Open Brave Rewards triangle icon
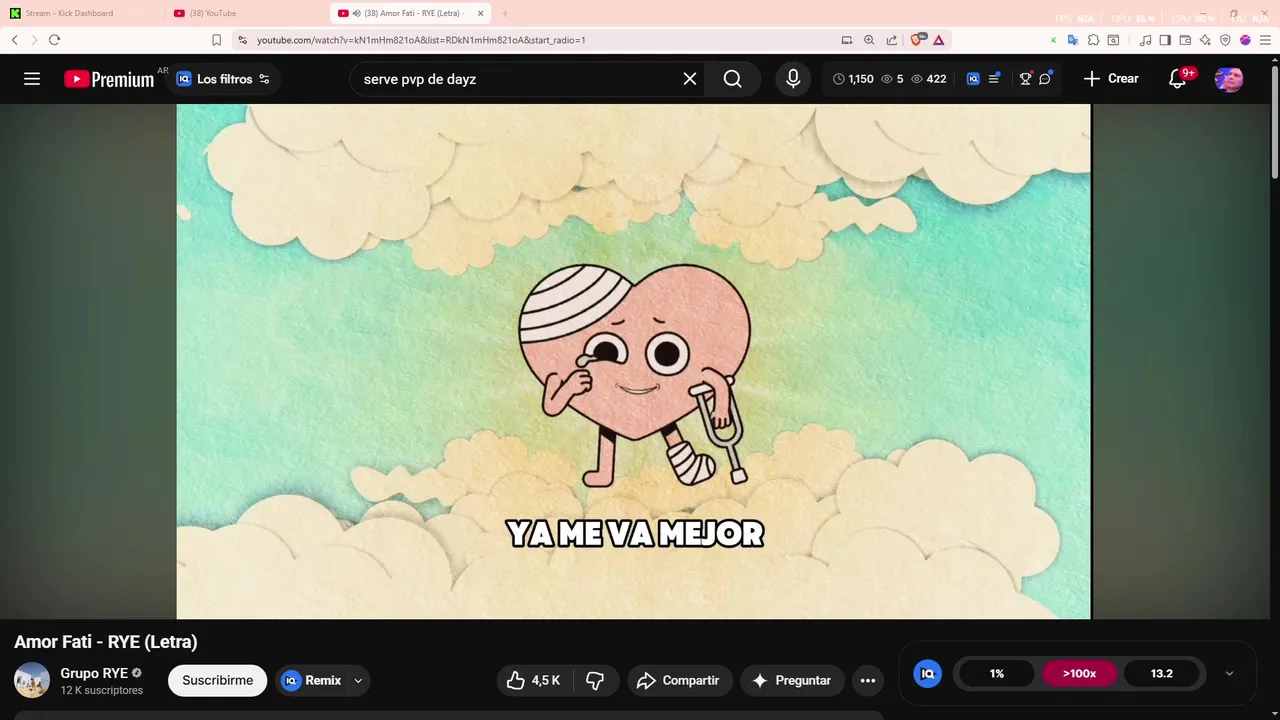 [938, 40]
